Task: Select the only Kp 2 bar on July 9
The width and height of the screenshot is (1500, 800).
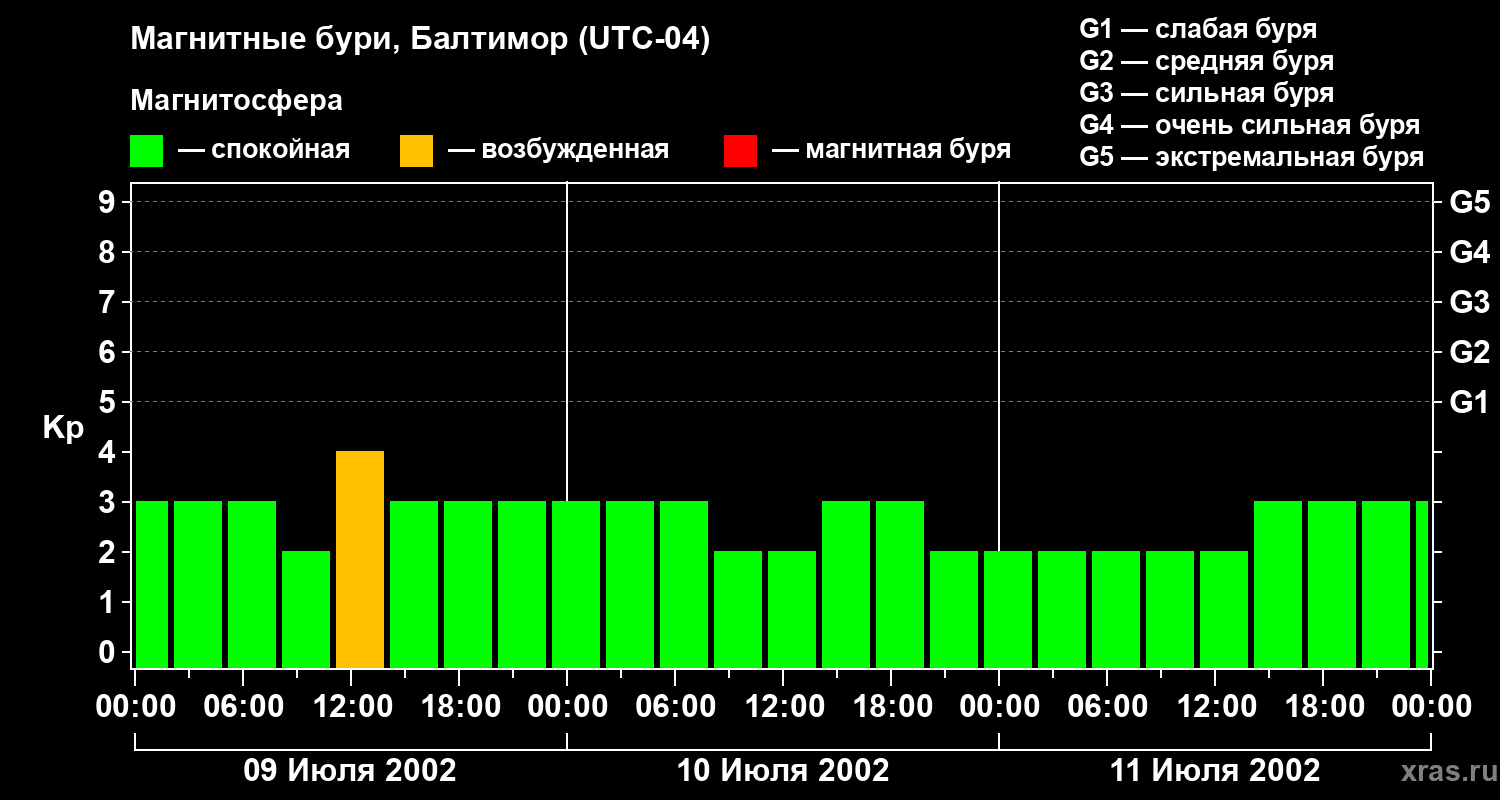Action: [x=306, y=609]
